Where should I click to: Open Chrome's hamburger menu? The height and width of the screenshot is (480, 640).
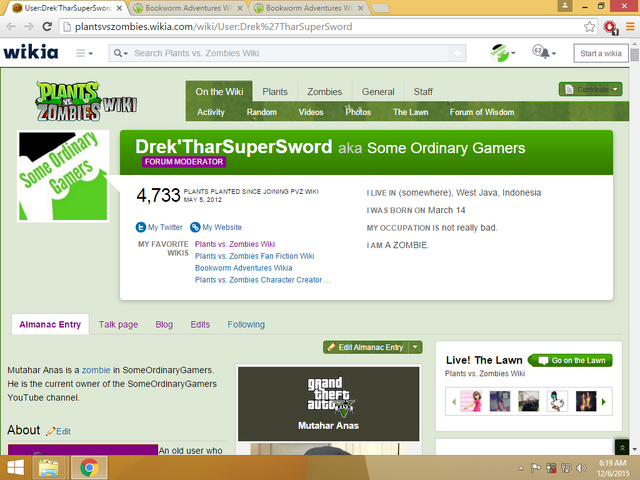coord(630,27)
